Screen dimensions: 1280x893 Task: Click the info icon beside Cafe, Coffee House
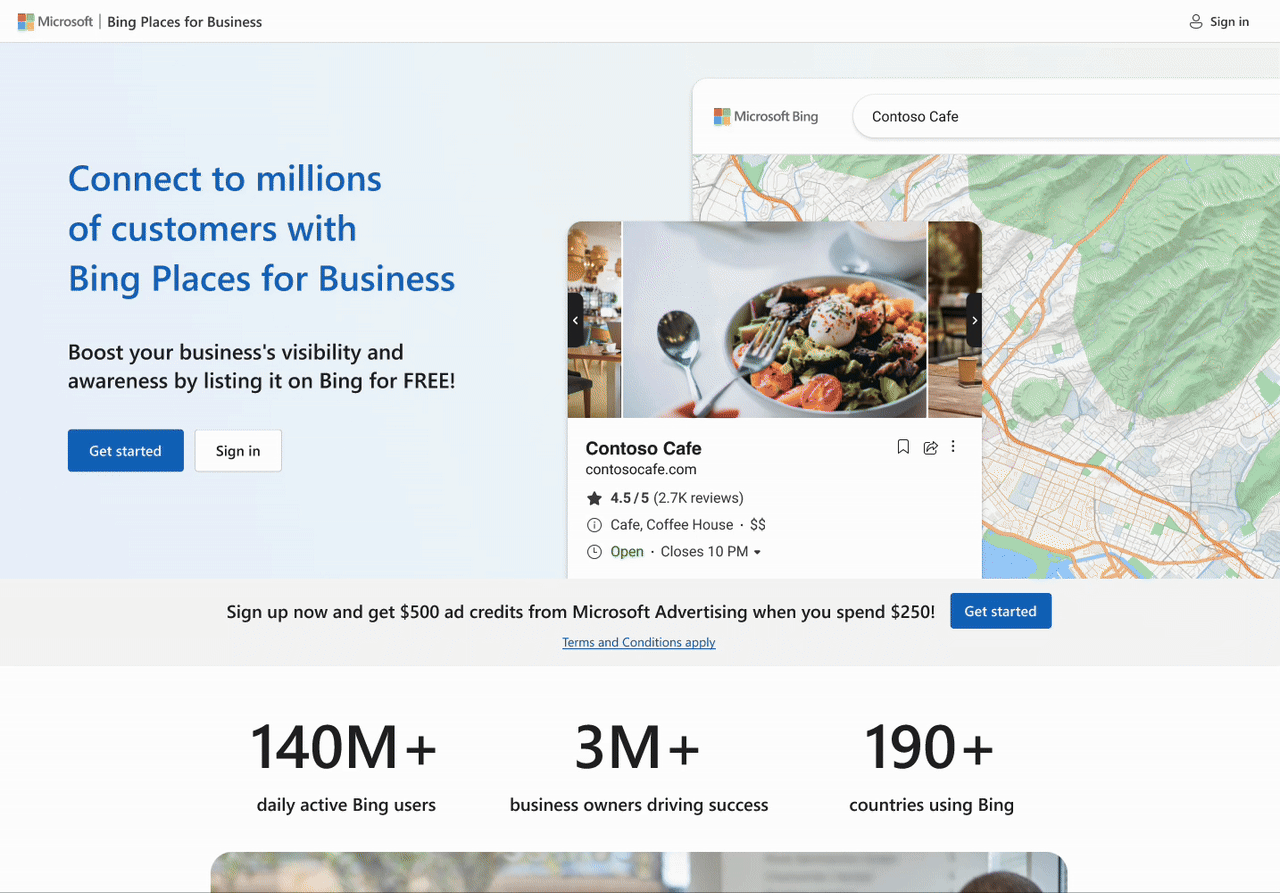594,524
